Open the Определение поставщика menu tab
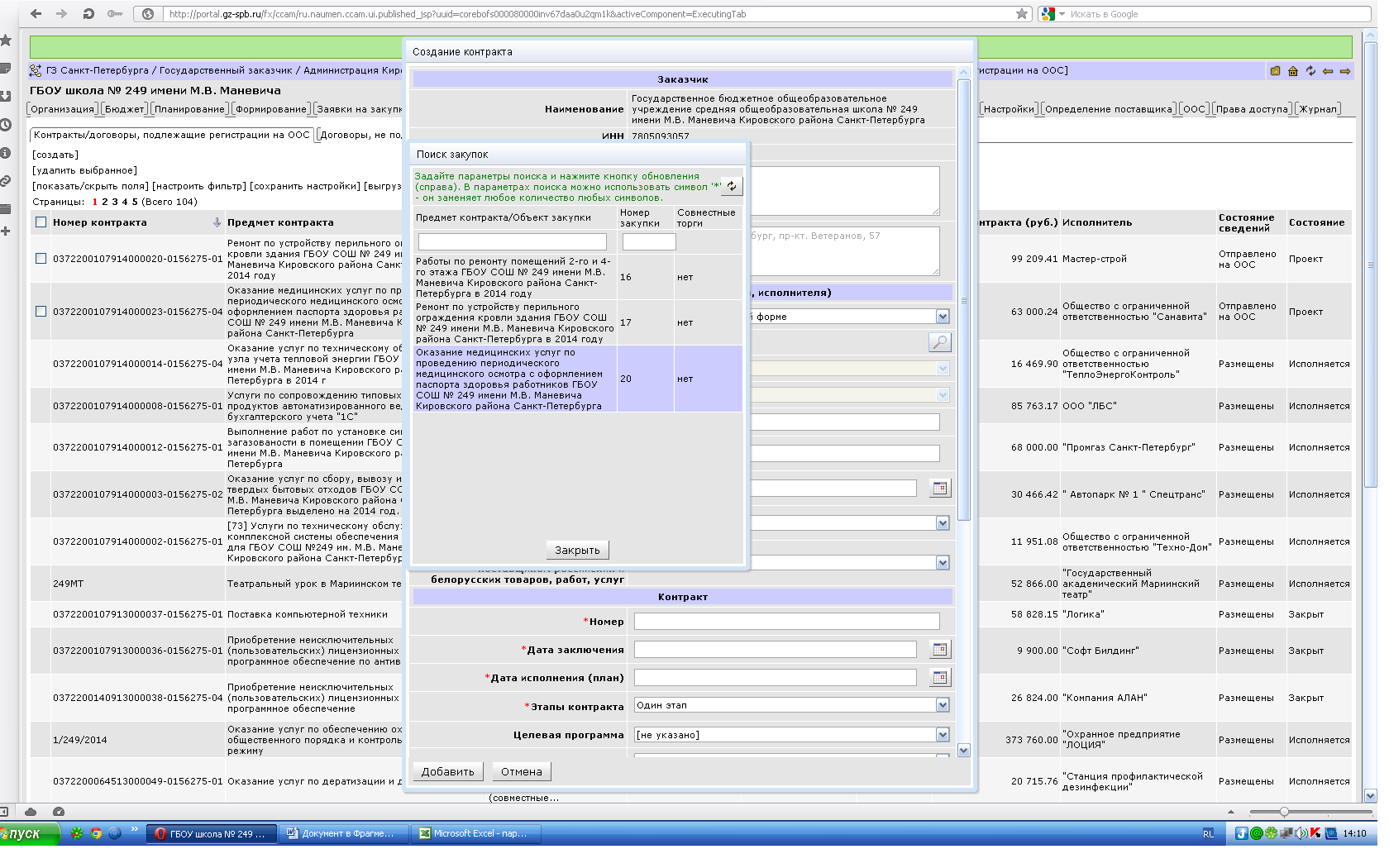Screen dimensions: 1389x868 tap(1109, 109)
